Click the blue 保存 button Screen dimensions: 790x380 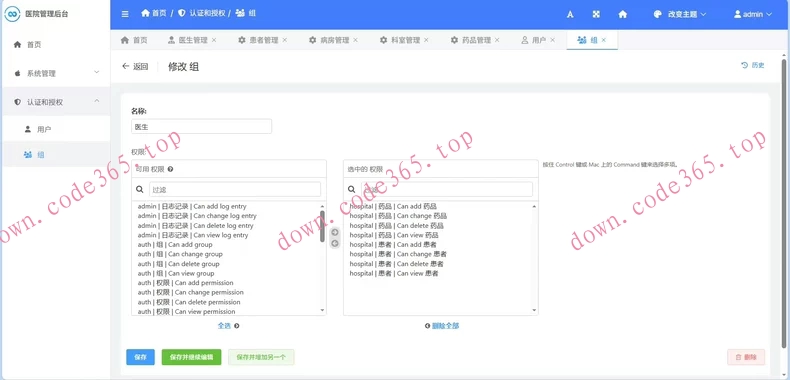[141, 357]
